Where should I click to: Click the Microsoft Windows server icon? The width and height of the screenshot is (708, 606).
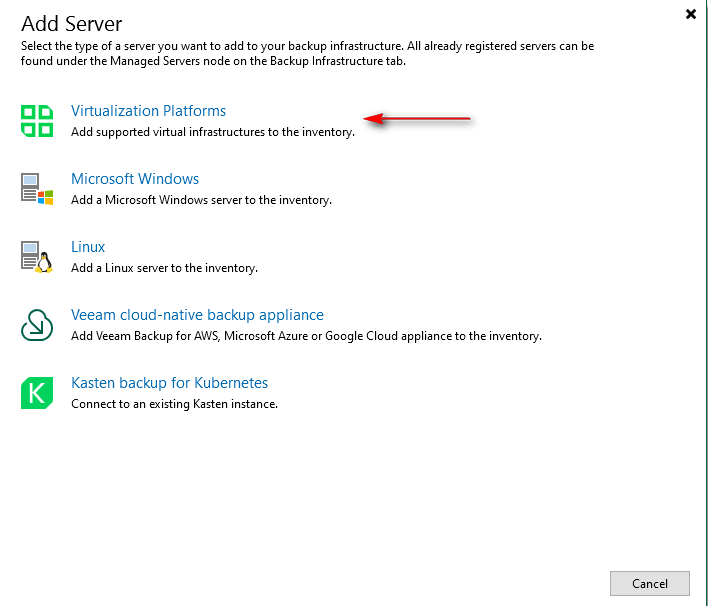click(37, 188)
